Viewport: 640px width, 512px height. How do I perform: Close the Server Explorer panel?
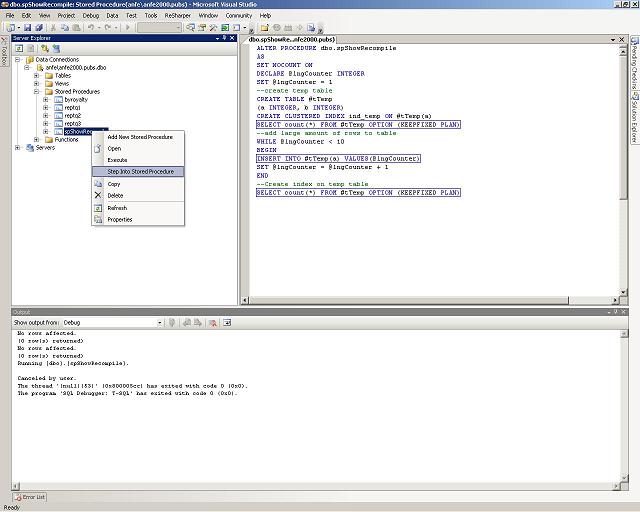click(x=230, y=38)
